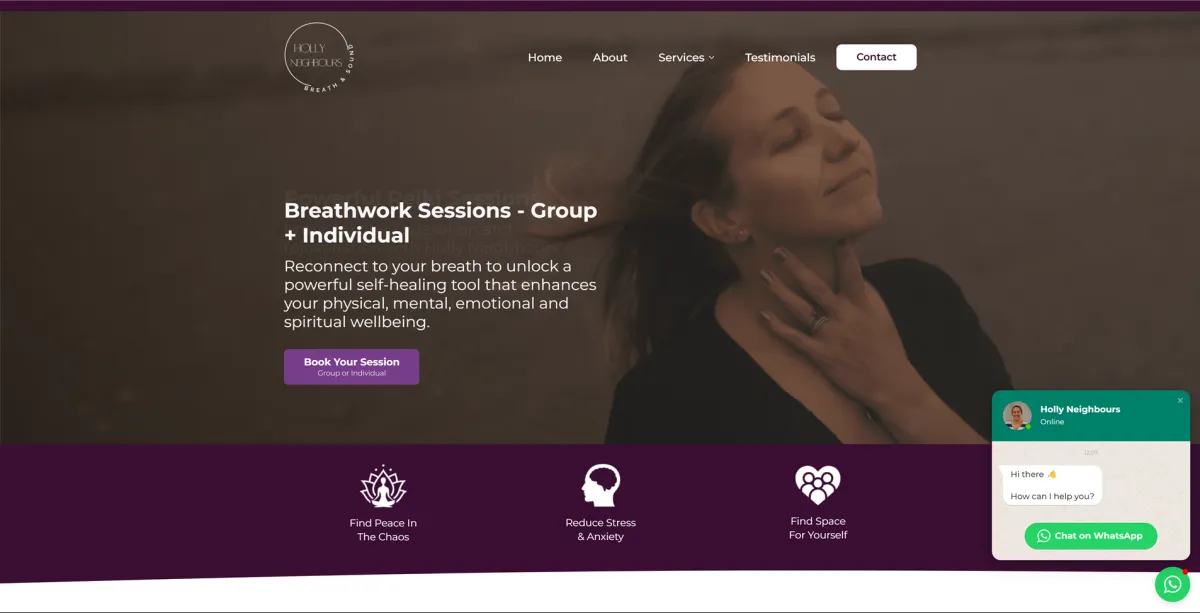Click the floating WhatsApp bubble icon
This screenshot has width=1200, height=613.
pos(1172,584)
